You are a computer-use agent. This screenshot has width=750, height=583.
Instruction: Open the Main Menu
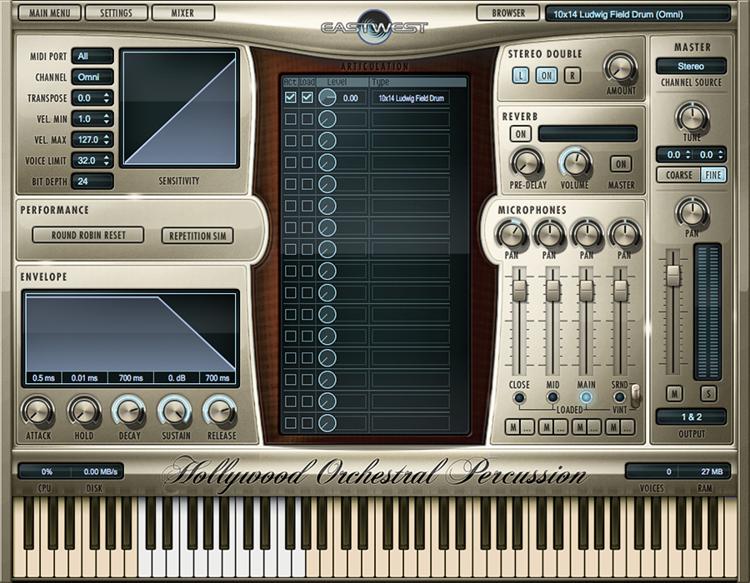click(49, 13)
